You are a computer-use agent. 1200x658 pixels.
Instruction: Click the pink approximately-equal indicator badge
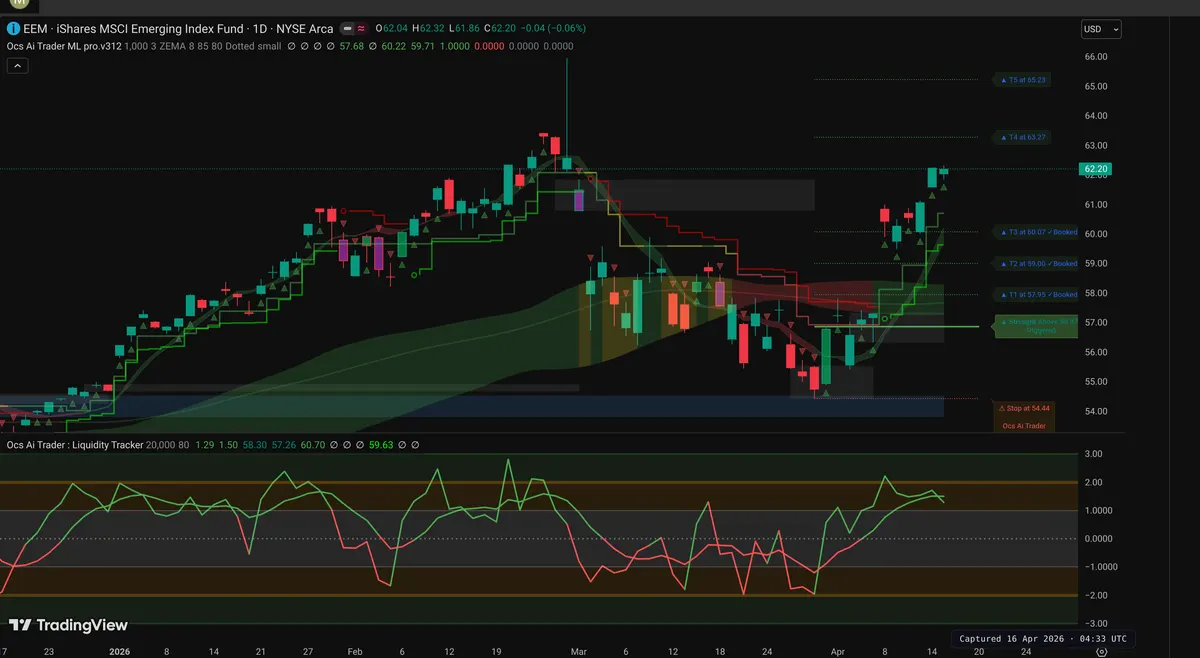pyautogui.click(x=359, y=29)
